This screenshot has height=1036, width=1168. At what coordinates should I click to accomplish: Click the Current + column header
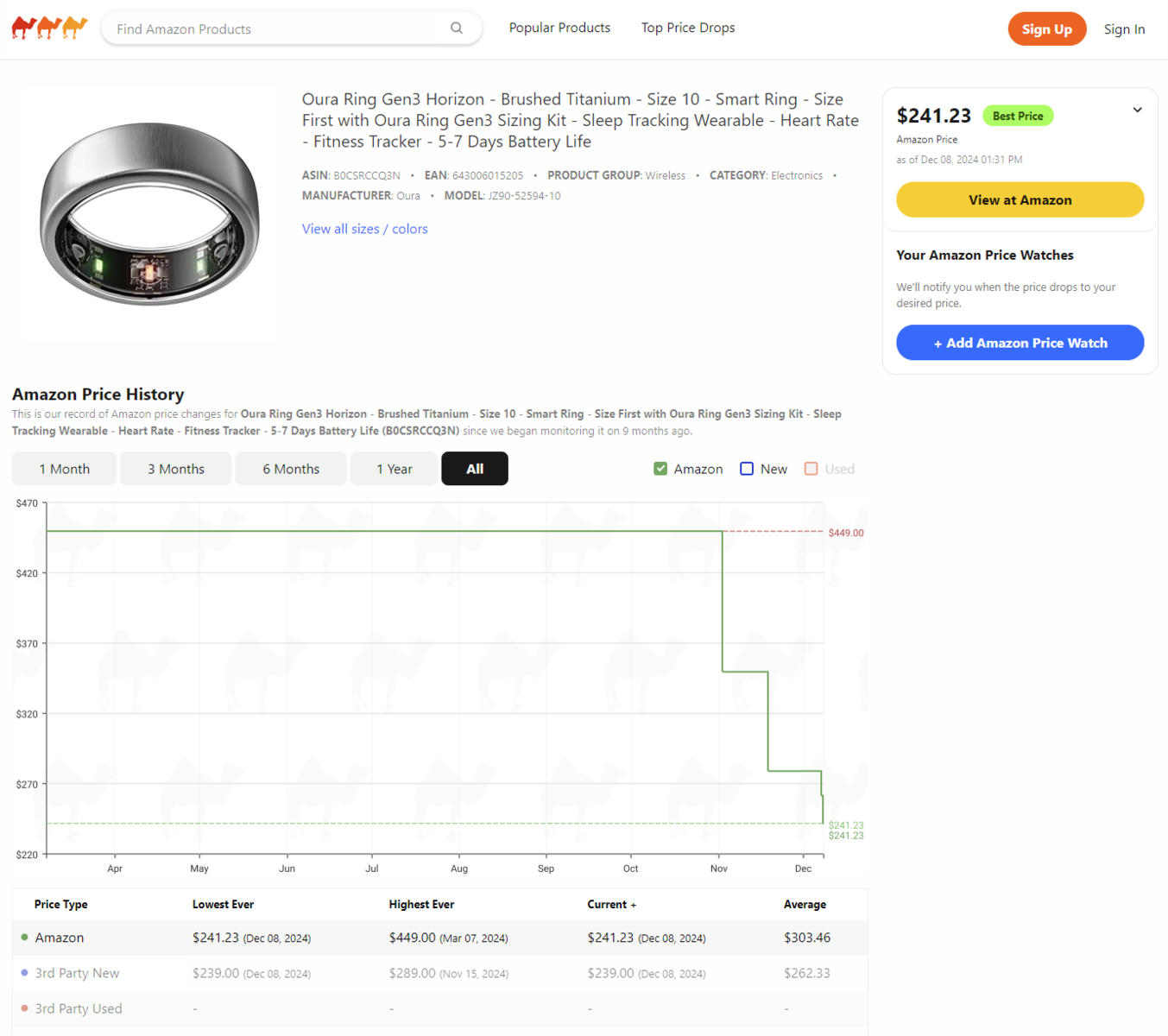click(611, 905)
